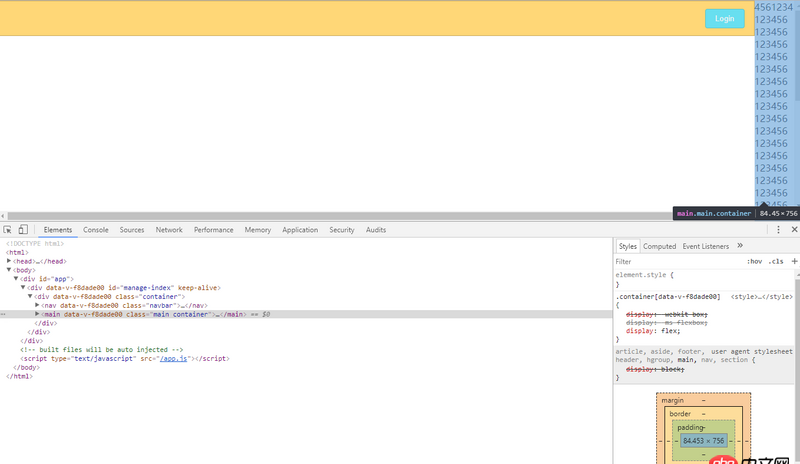The height and width of the screenshot is (464, 800).
Task: Open the Network tab
Action: coord(169,230)
